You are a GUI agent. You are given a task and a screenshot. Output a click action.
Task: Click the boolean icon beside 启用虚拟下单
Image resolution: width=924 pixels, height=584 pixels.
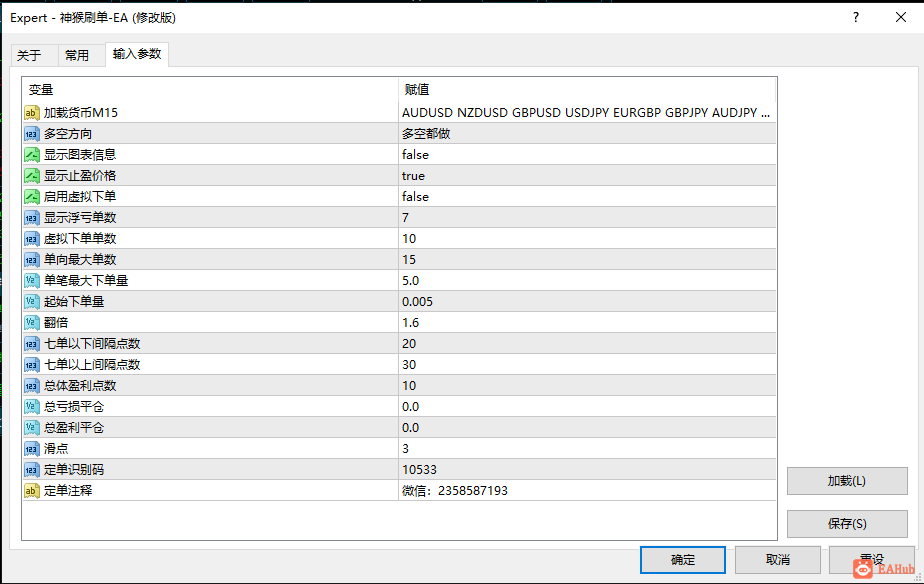click(32, 197)
